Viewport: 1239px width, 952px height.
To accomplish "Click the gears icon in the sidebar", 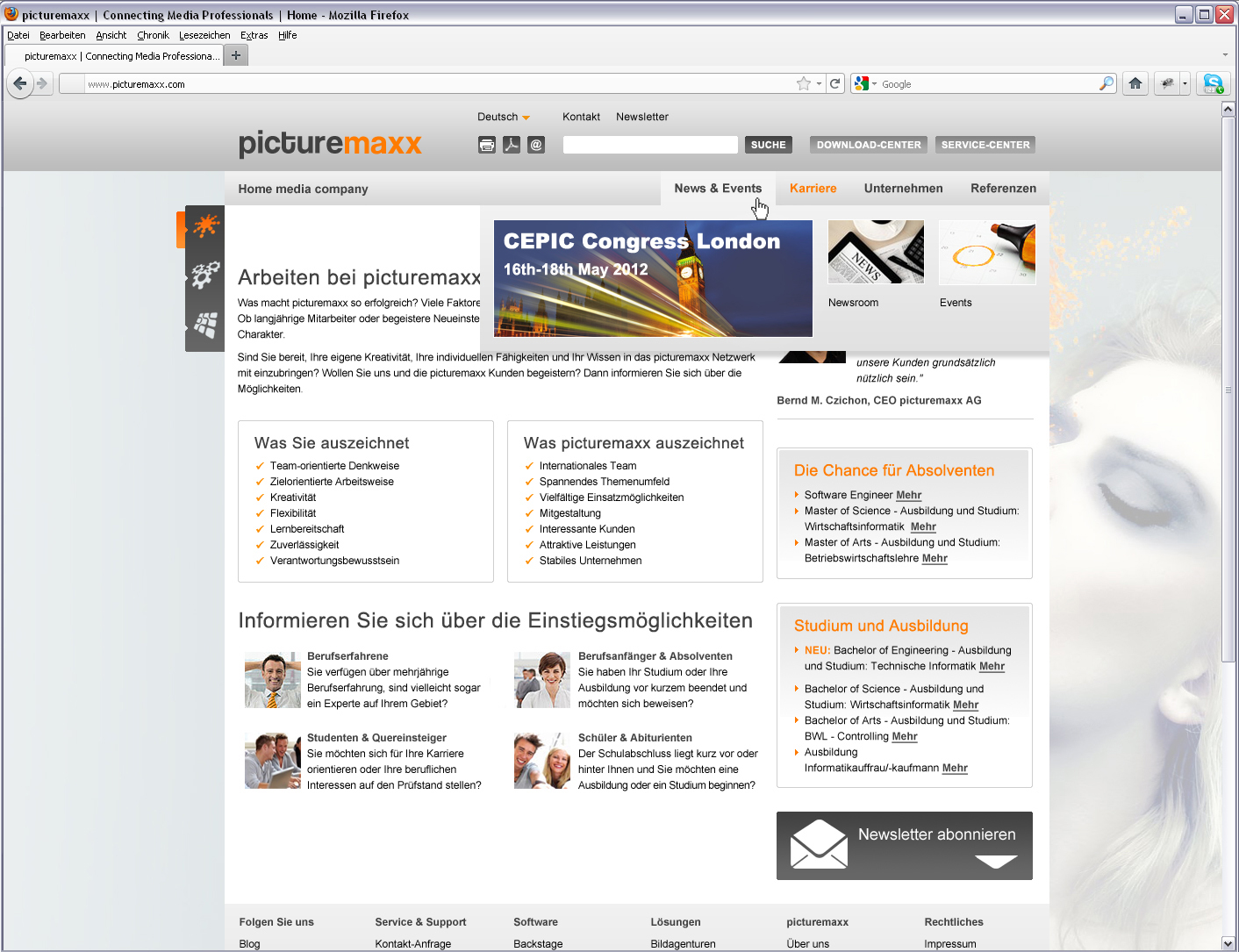I will [x=205, y=275].
